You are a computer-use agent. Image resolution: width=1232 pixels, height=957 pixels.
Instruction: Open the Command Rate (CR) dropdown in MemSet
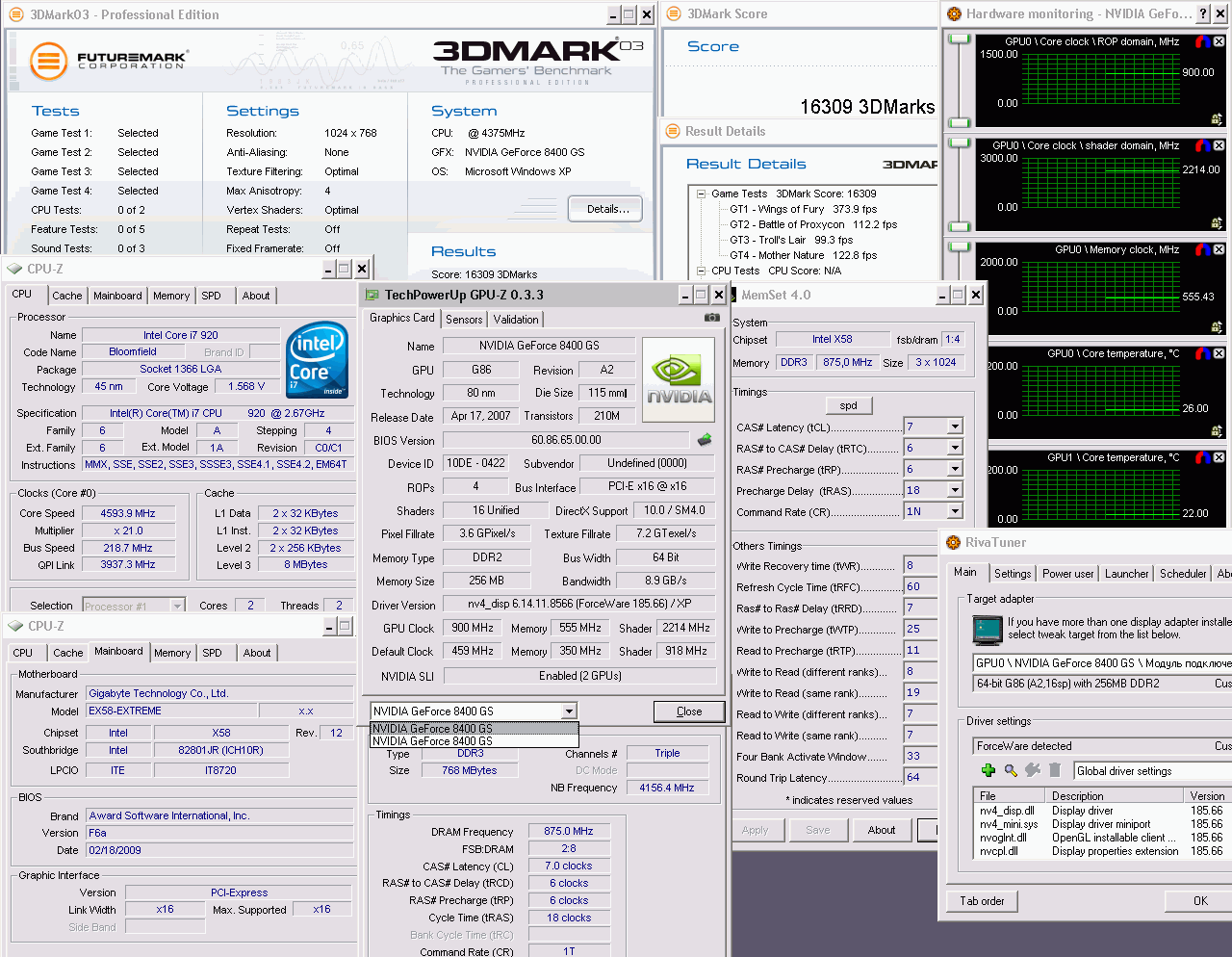point(955,511)
